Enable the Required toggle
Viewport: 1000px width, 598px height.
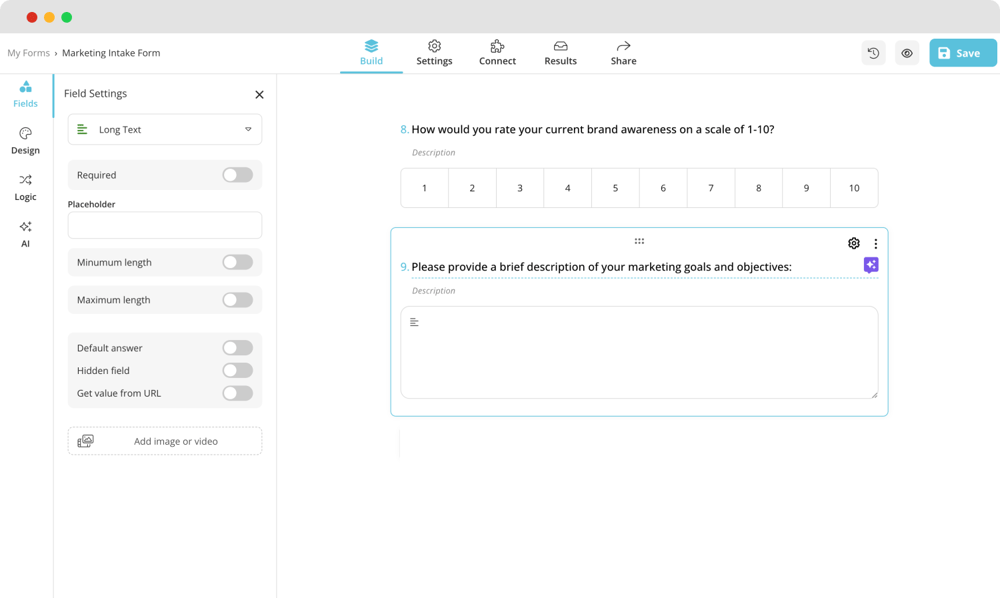click(x=237, y=175)
